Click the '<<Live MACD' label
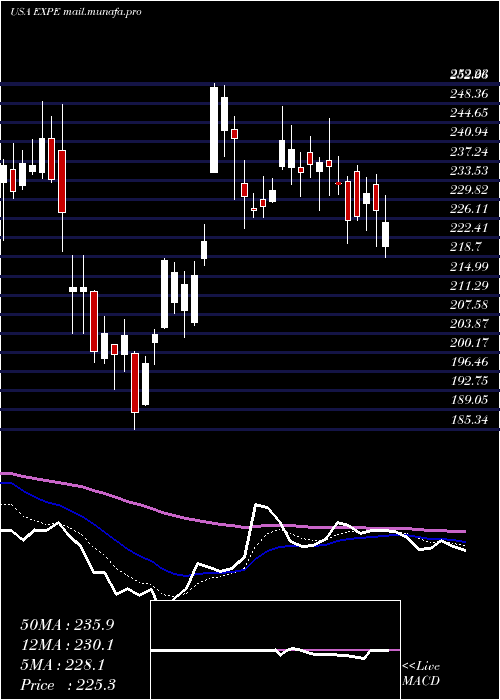Image resolution: width=500 pixels, height=700 pixels. click(x=421, y=673)
